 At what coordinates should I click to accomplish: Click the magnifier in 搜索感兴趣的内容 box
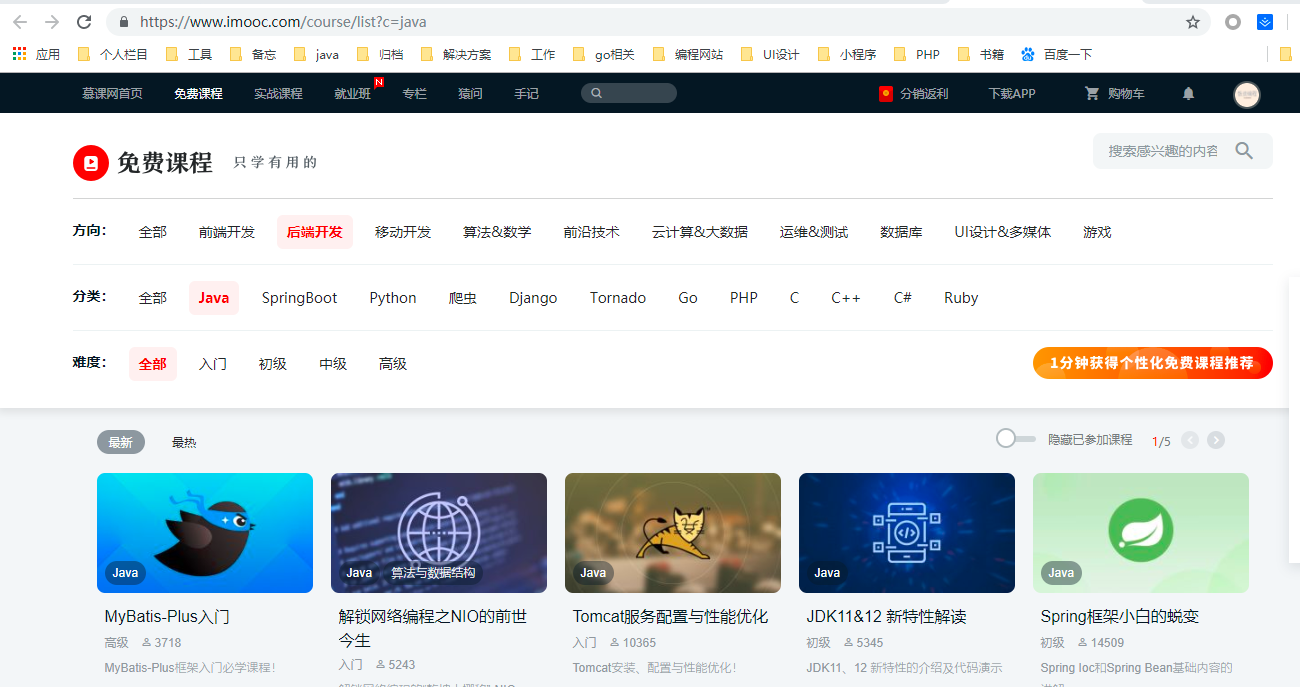tap(1244, 150)
